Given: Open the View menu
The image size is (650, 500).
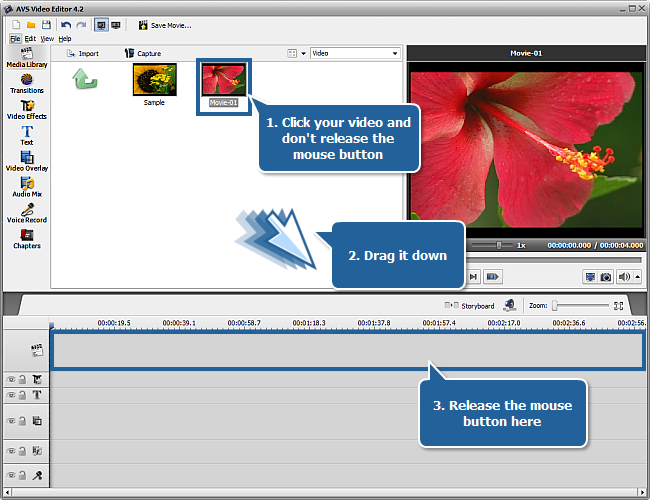Looking at the screenshot, I should pyautogui.click(x=47, y=39).
